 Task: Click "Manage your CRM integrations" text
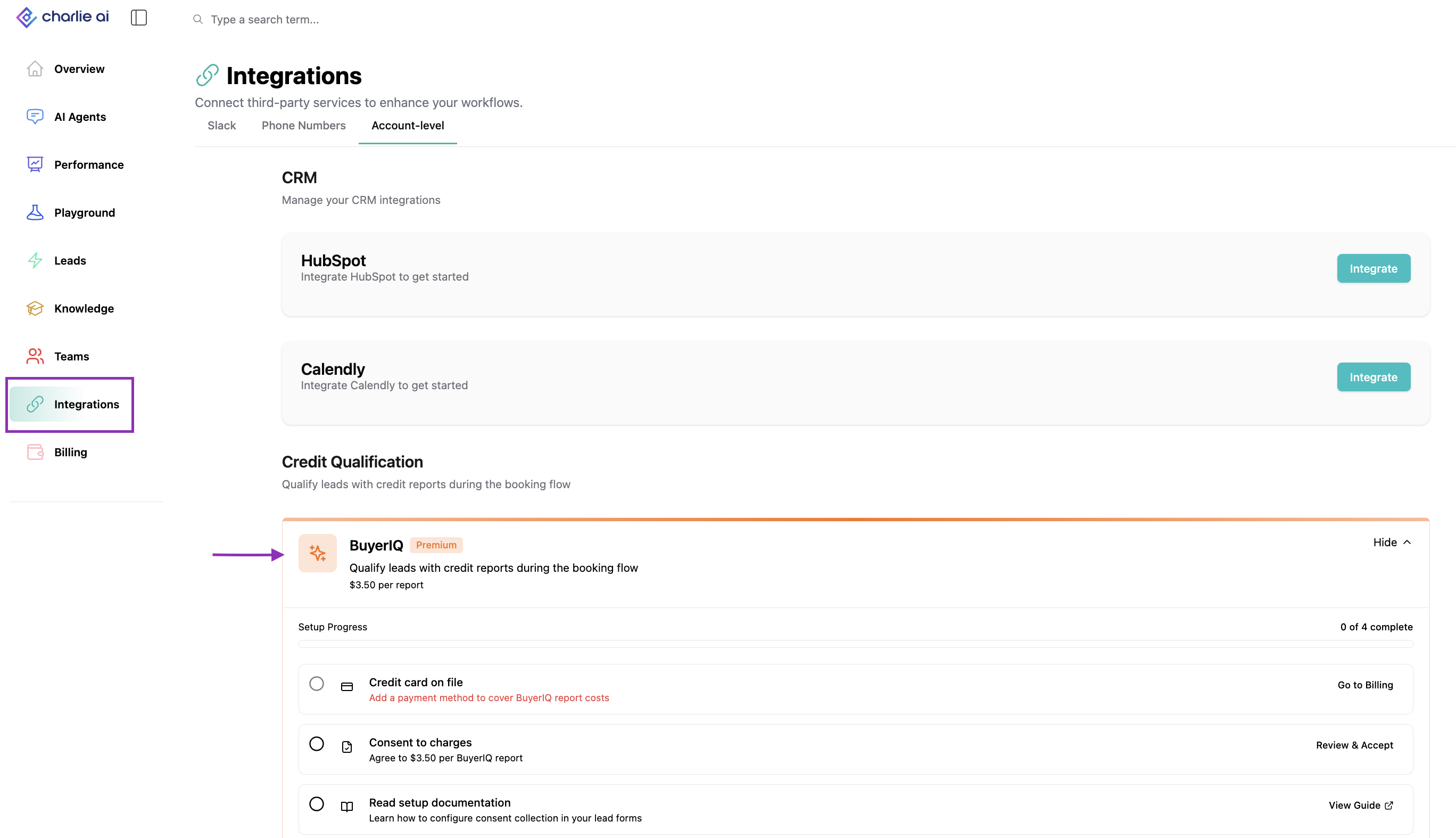(361, 200)
